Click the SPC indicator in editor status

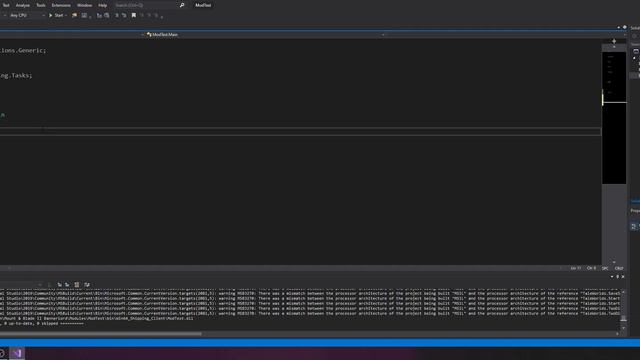point(605,268)
